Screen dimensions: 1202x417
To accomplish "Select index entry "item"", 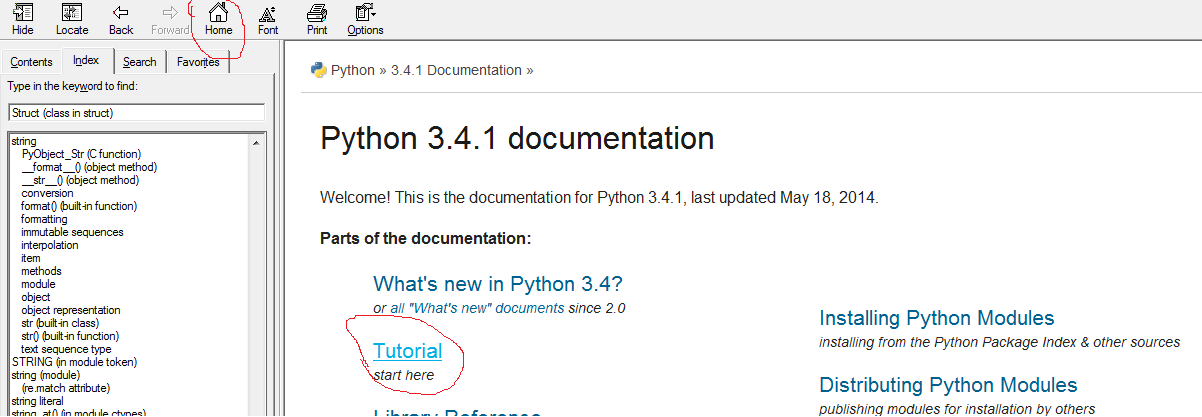I will [31, 258].
